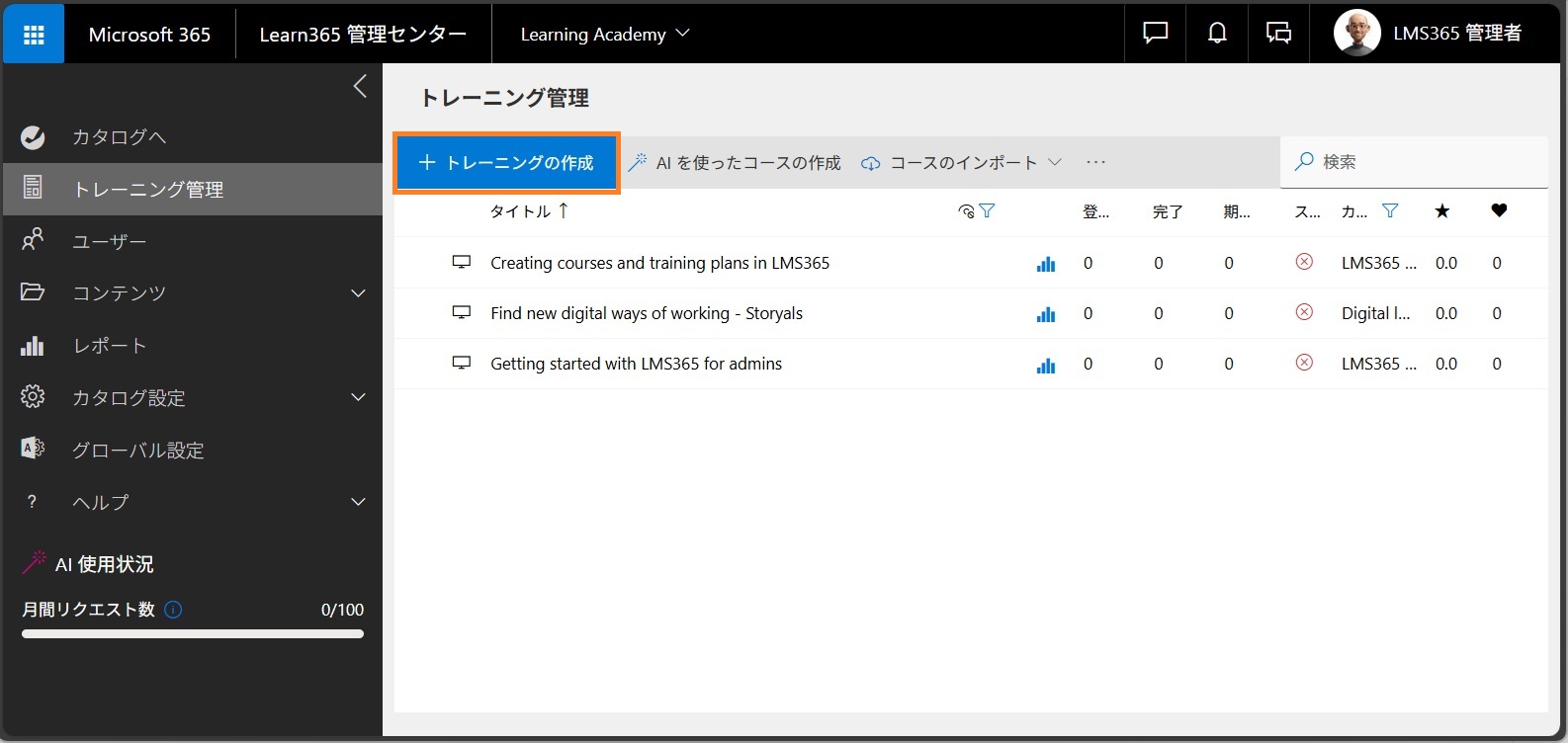Viewport: 1568px width, 743px height.
Task: Open the Microsoft 365 app launcher grid
Action: click(34, 34)
